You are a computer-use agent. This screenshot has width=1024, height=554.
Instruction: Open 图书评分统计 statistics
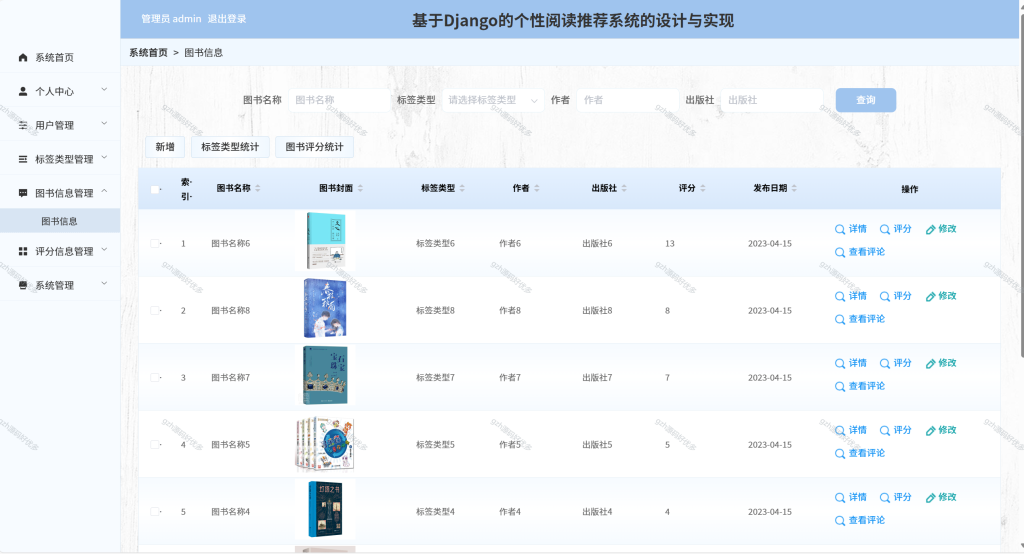314,147
